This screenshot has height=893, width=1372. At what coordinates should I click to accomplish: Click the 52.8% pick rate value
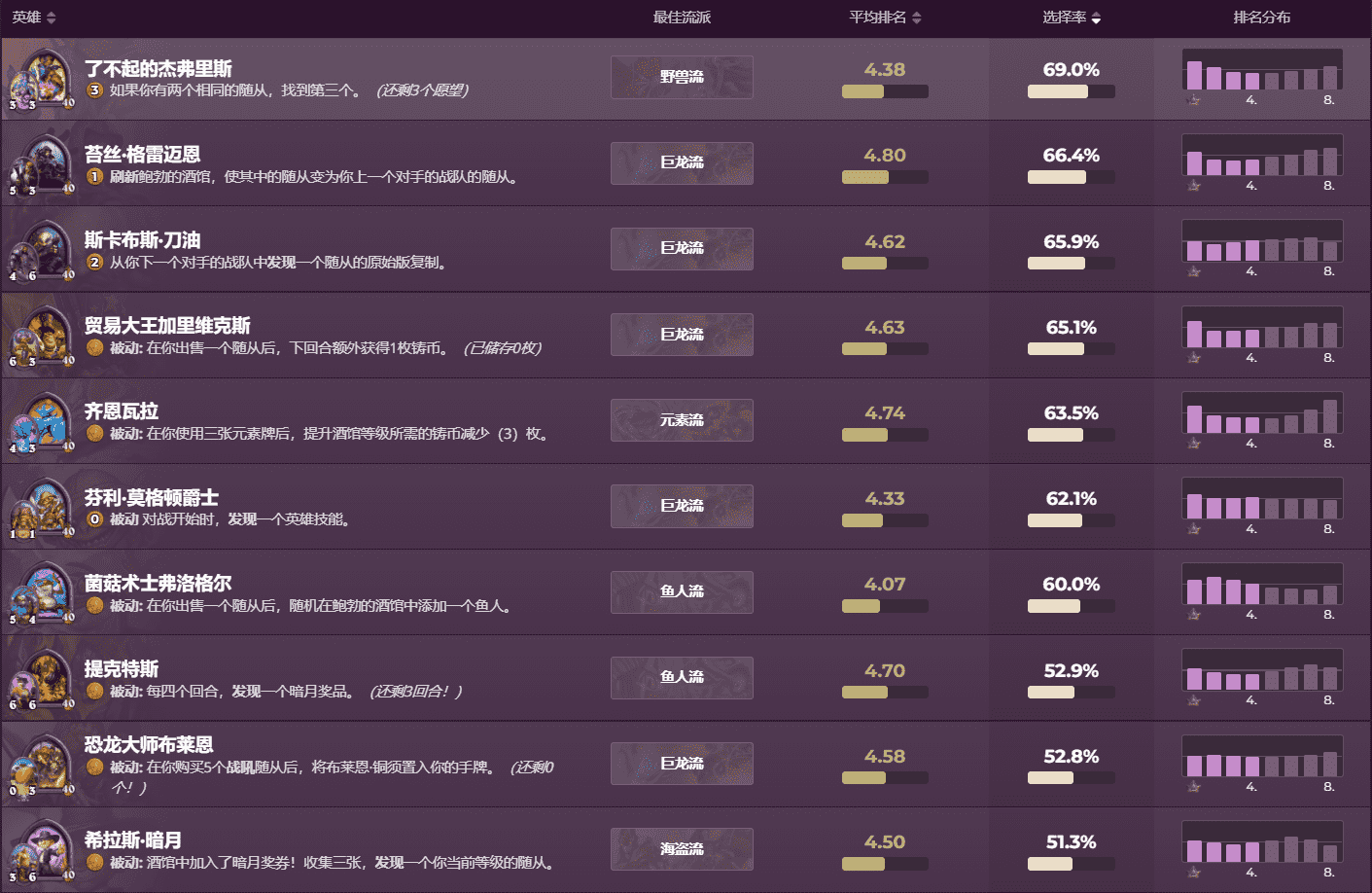coord(1072,757)
